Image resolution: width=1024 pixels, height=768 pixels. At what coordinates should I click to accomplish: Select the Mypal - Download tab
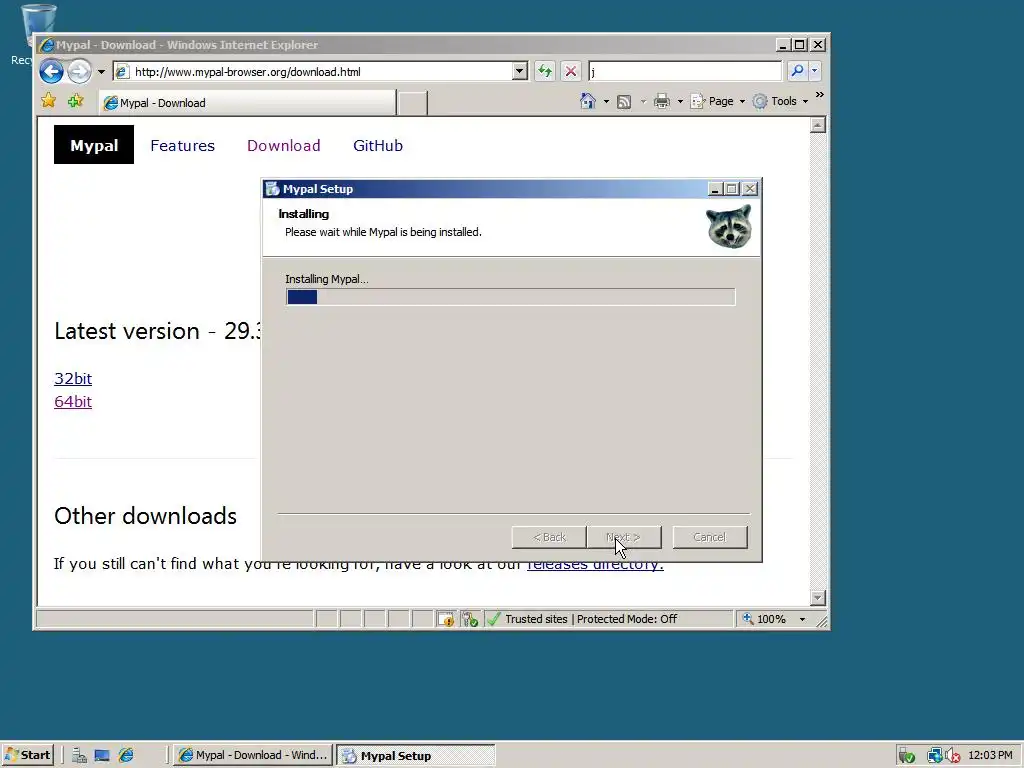point(247,103)
